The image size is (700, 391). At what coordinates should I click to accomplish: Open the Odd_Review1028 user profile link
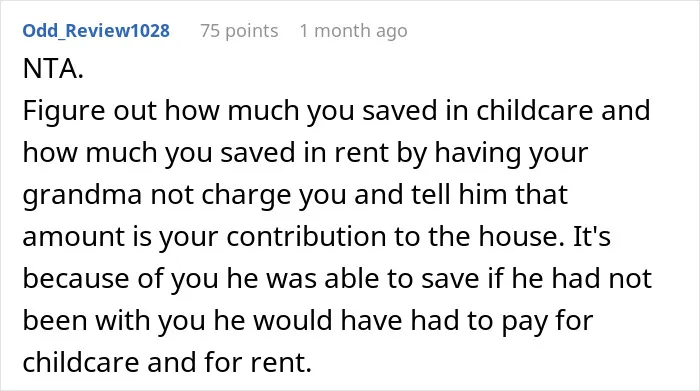click(96, 31)
